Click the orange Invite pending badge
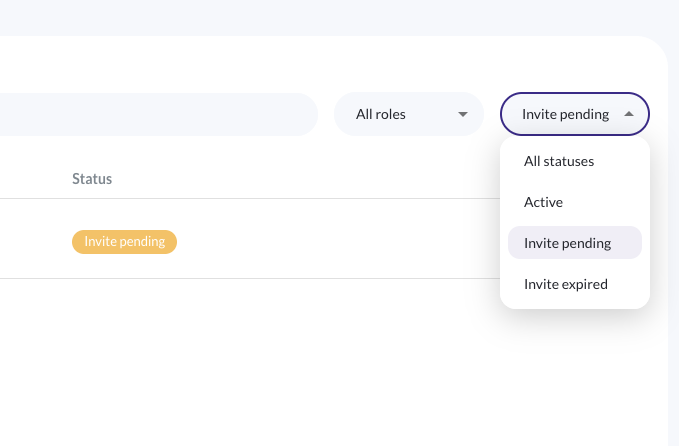 (x=124, y=241)
